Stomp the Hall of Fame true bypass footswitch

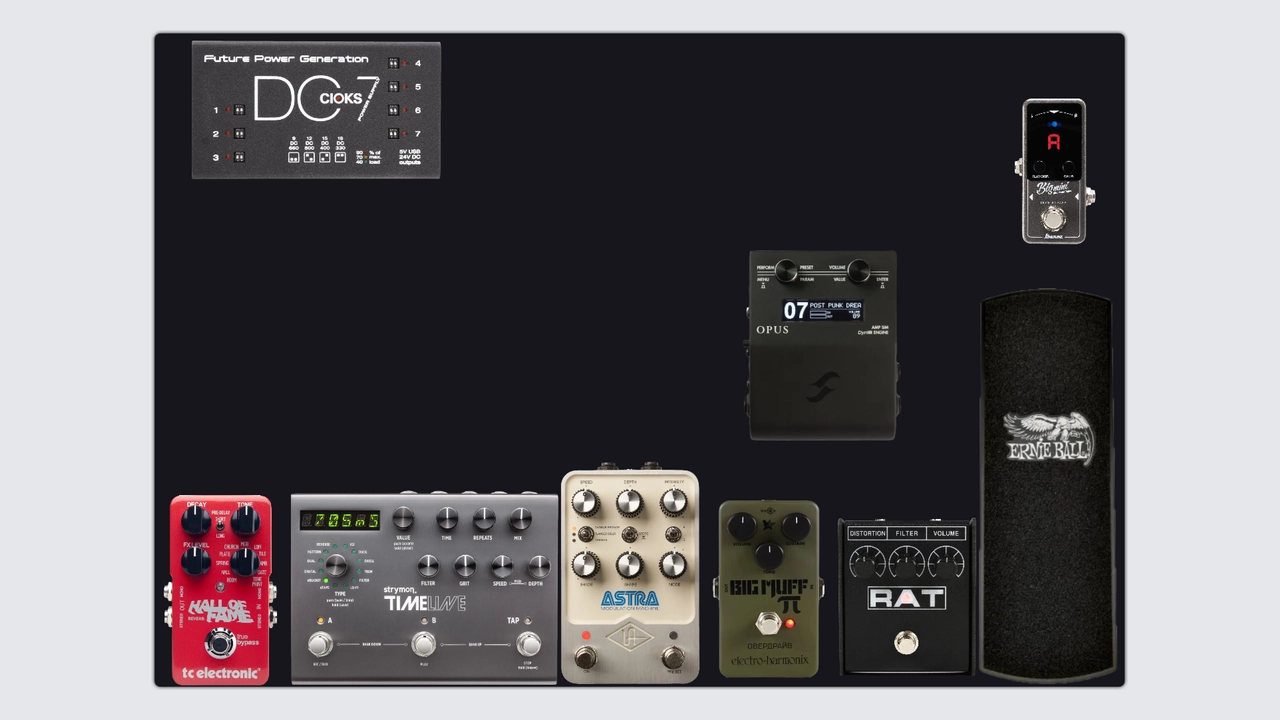(x=220, y=643)
